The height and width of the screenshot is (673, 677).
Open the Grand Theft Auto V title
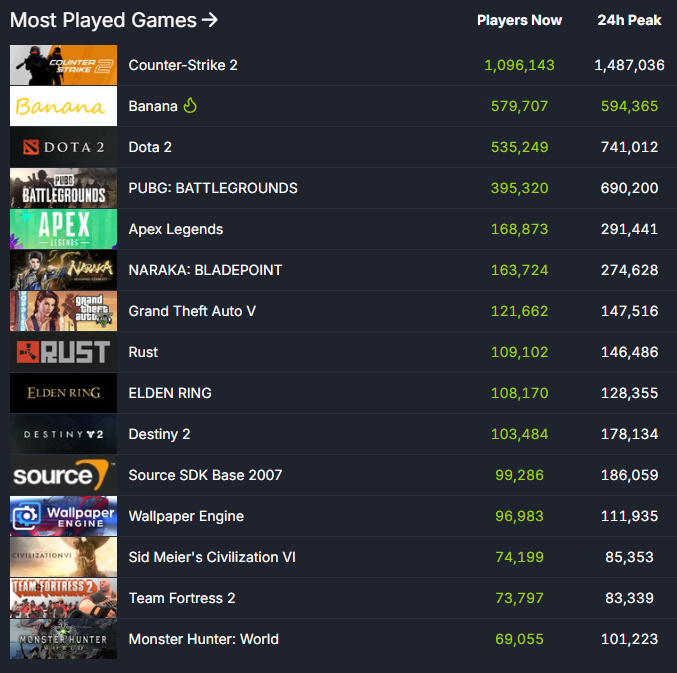[x=192, y=311]
